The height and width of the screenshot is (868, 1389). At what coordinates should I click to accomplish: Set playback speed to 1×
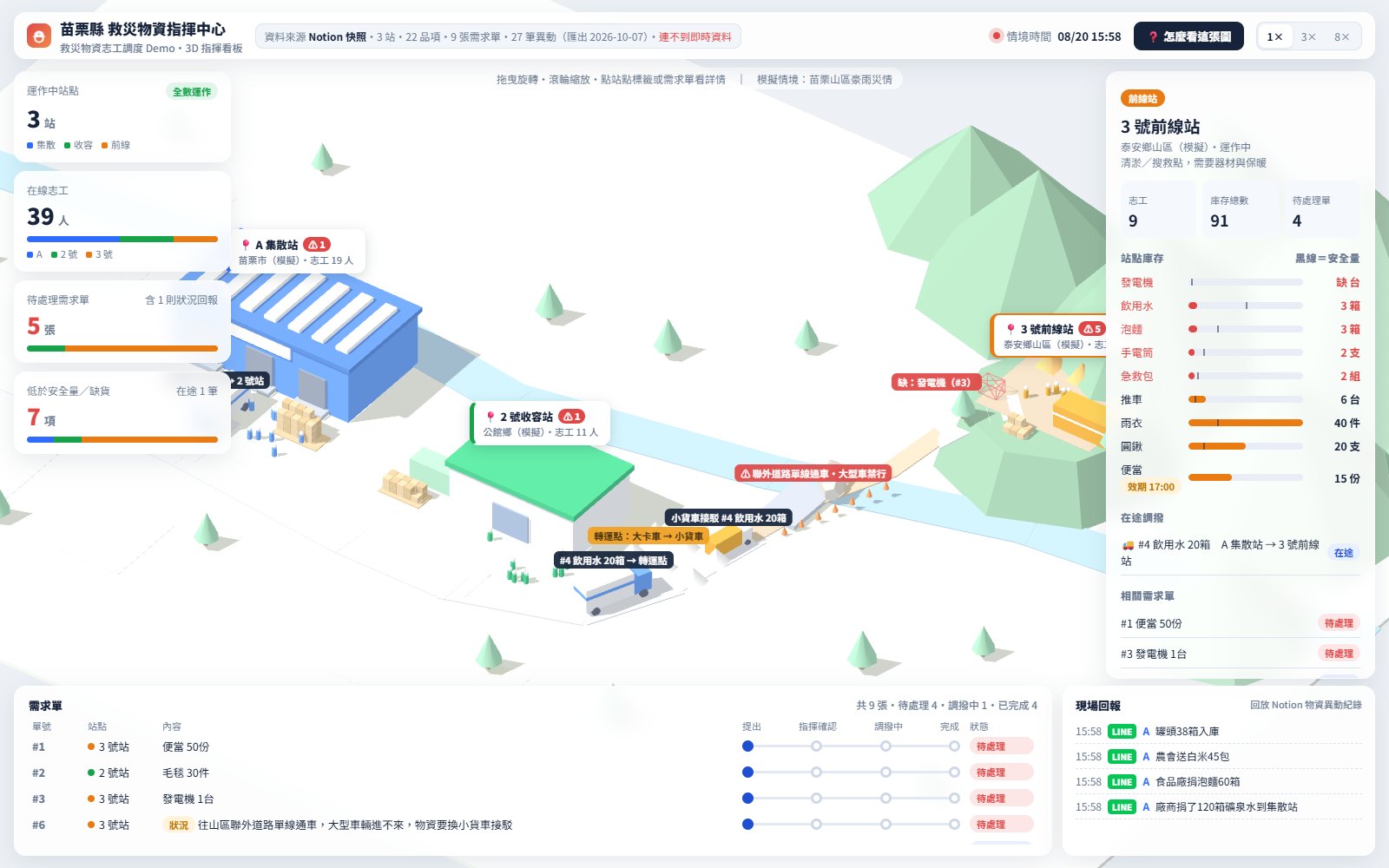(1274, 36)
